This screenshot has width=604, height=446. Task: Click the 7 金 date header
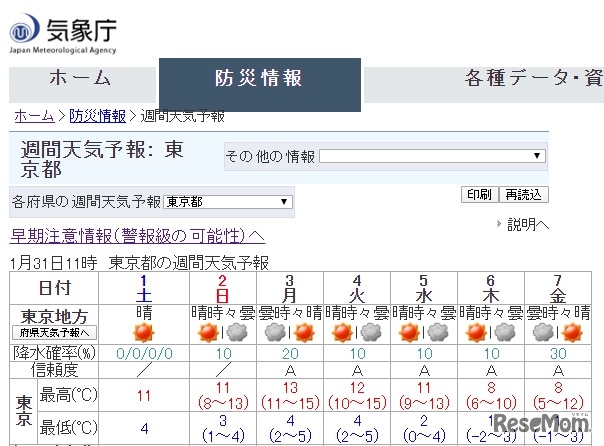coord(558,288)
